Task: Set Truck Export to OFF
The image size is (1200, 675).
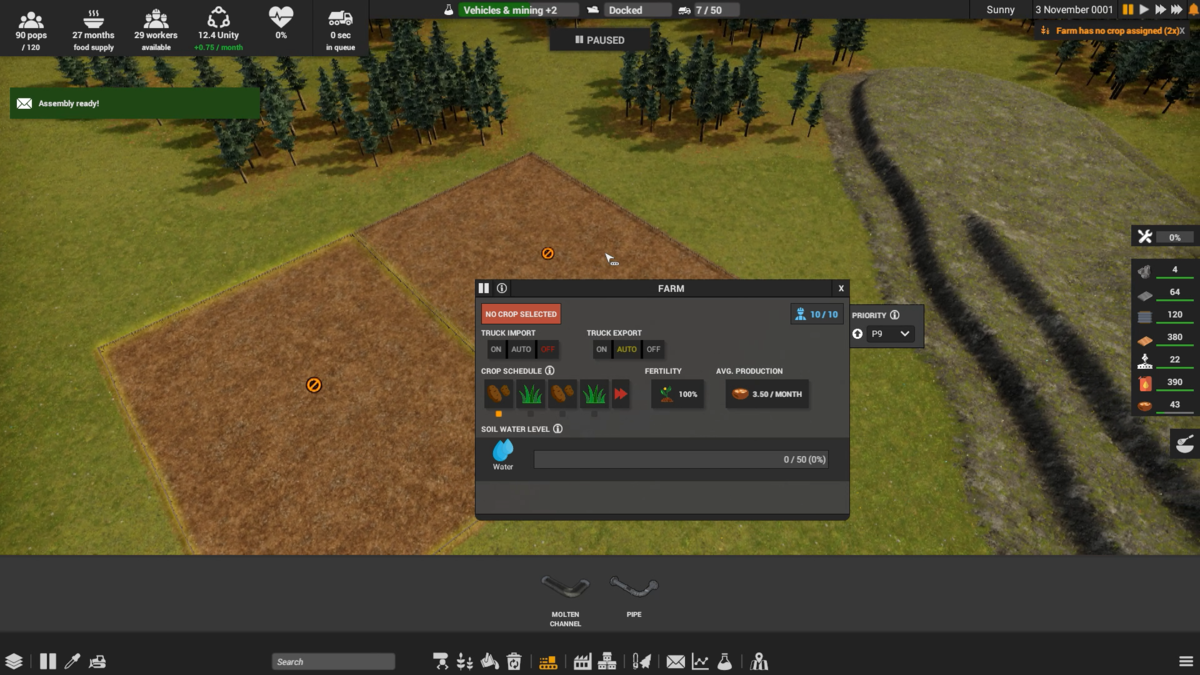Action: (653, 349)
